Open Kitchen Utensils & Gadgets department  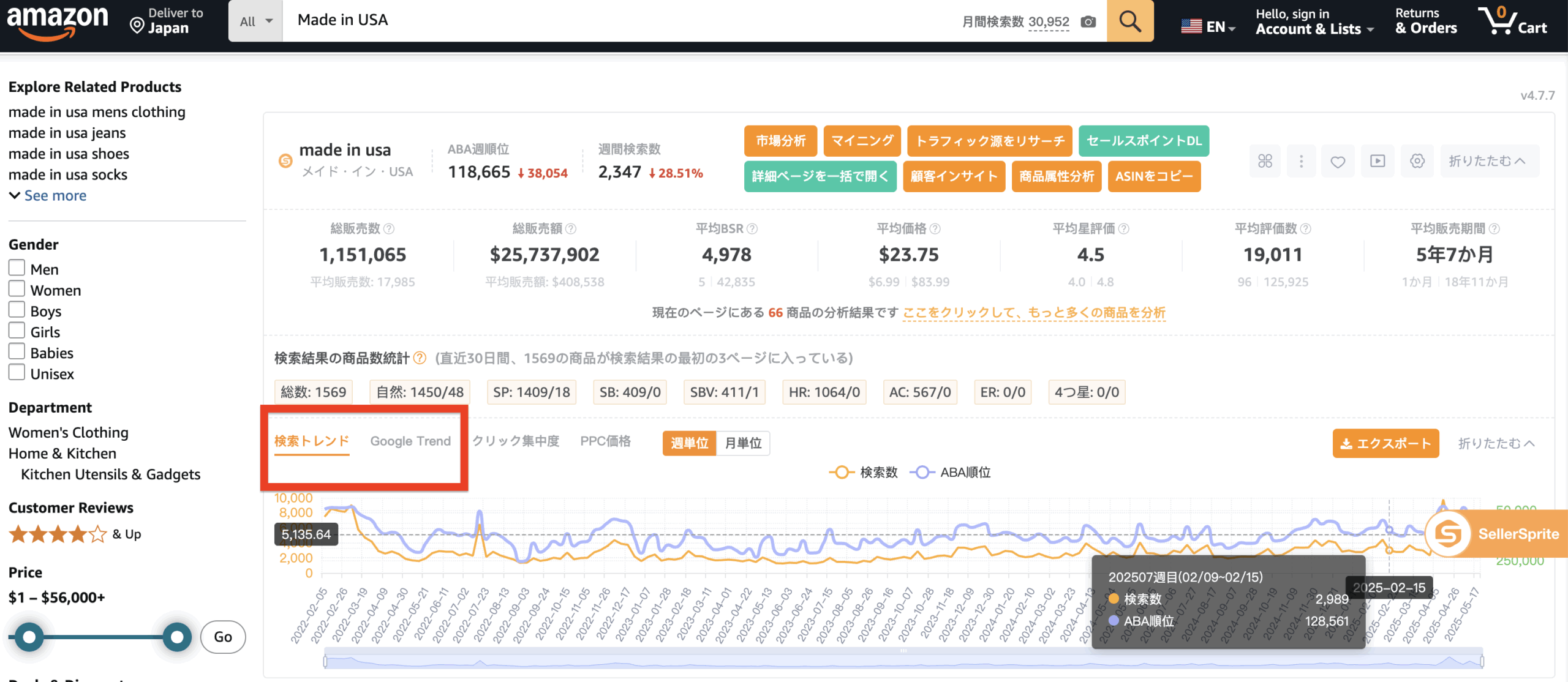click(x=111, y=474)
